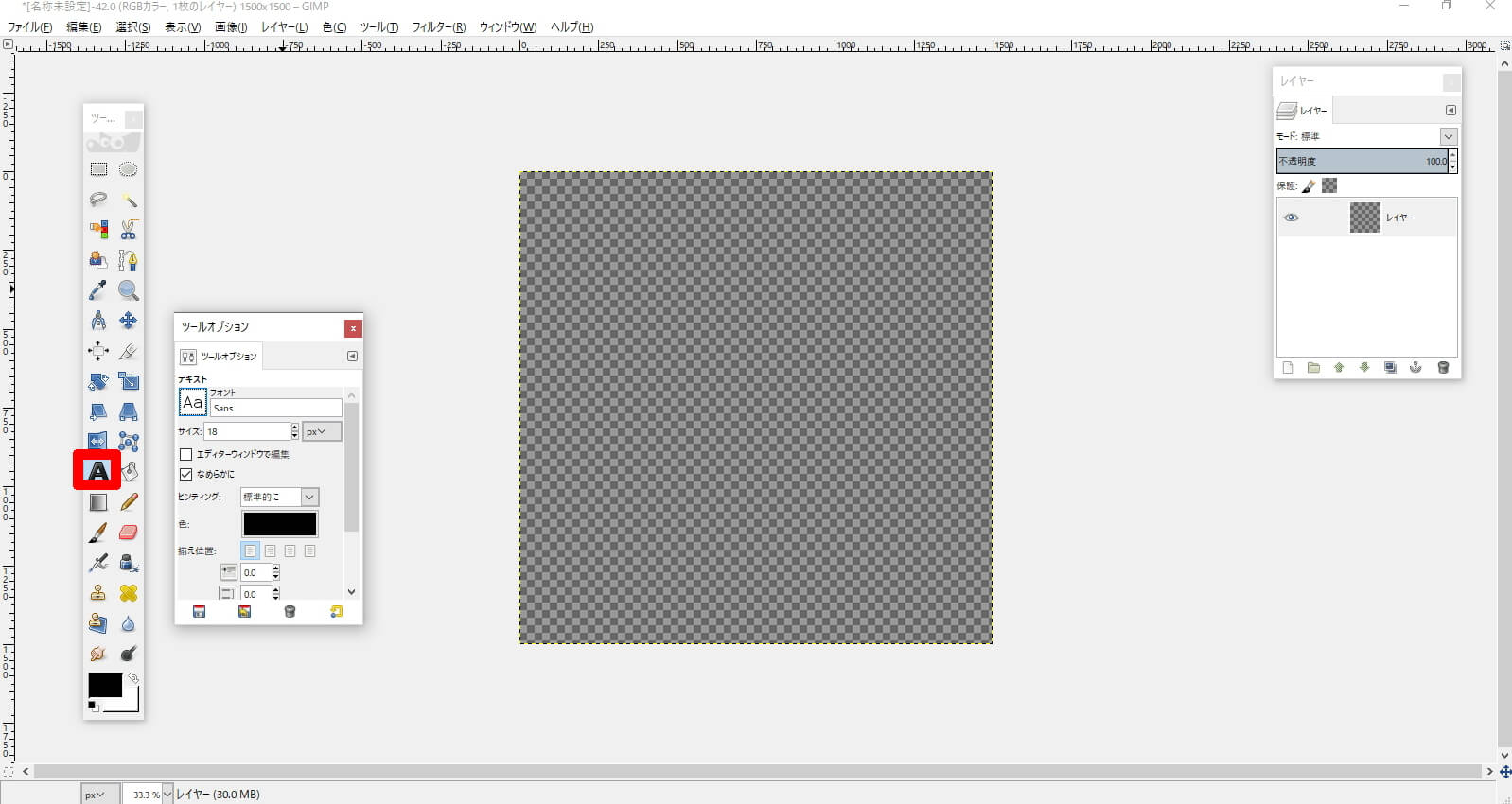Anchor the floating layer with anchor icon

[1415, 368]
